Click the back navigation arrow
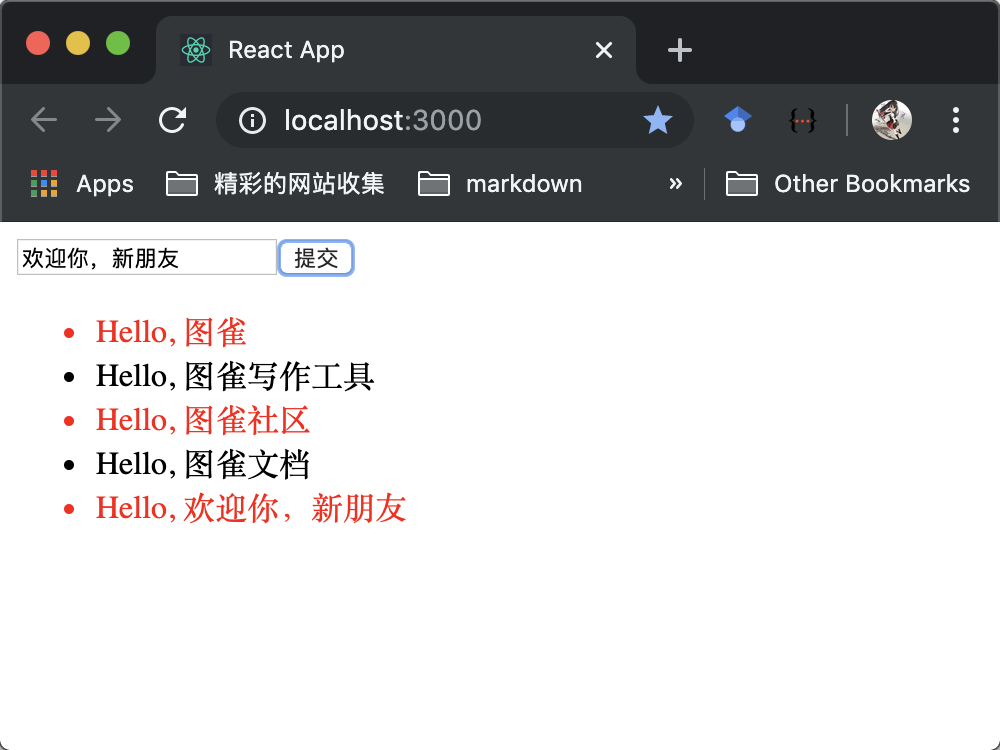This screenshot has width=1000, height=750. 44,120
